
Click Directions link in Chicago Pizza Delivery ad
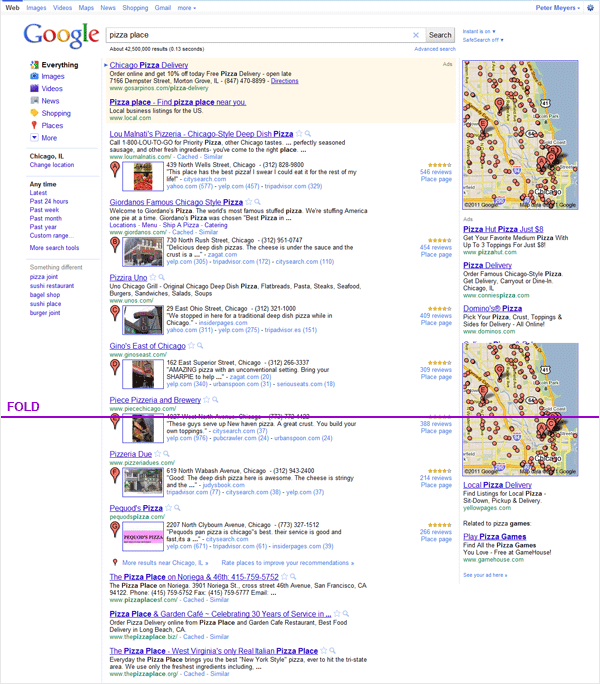click(285, 81)
